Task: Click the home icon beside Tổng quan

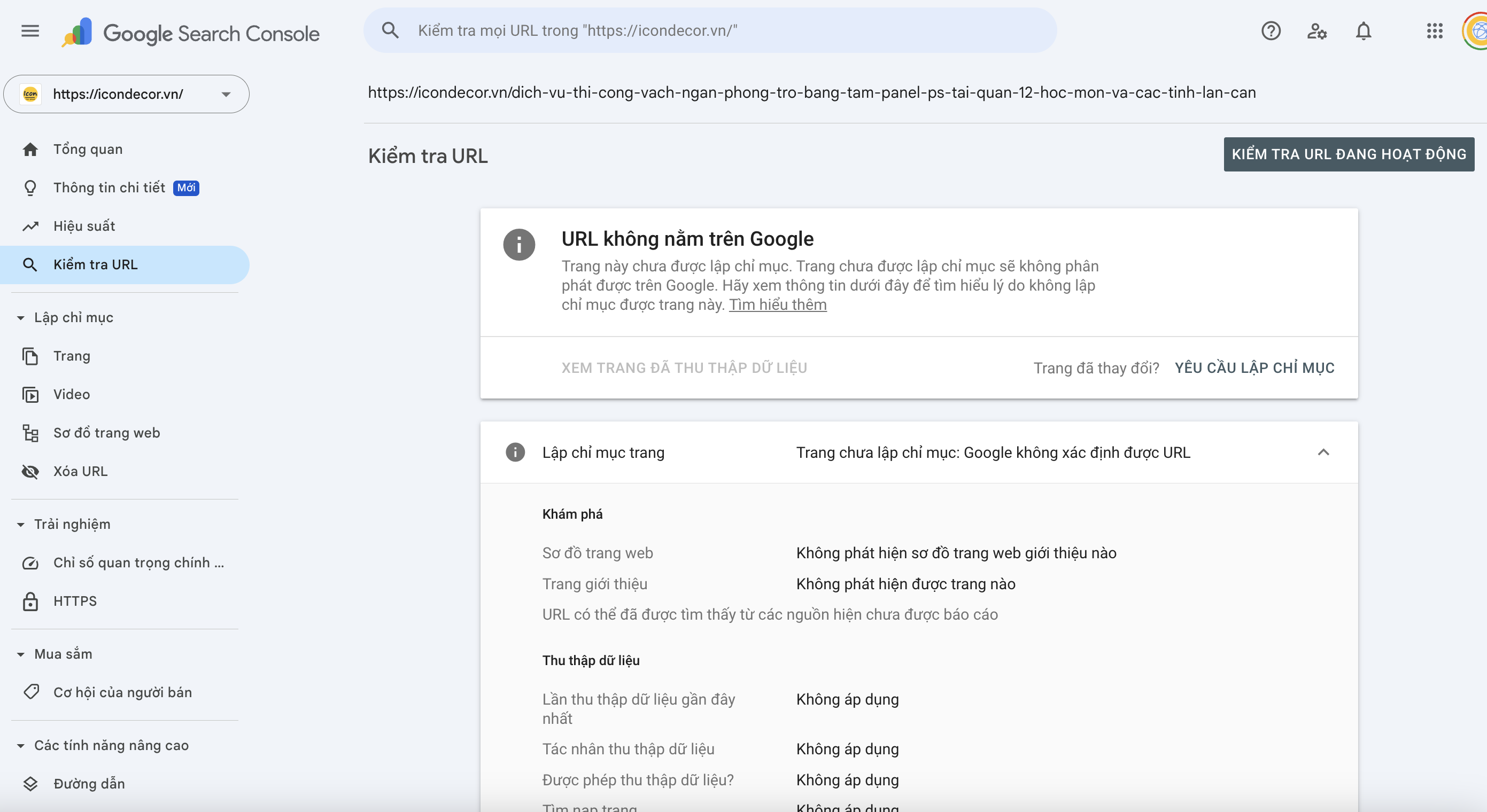Action: tap(30, 150)
